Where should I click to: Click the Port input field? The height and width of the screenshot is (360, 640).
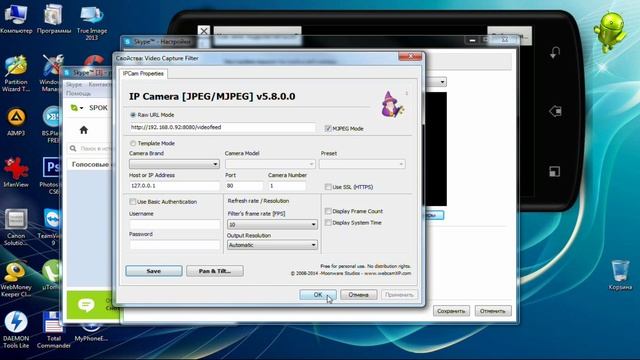click(244, 186)
